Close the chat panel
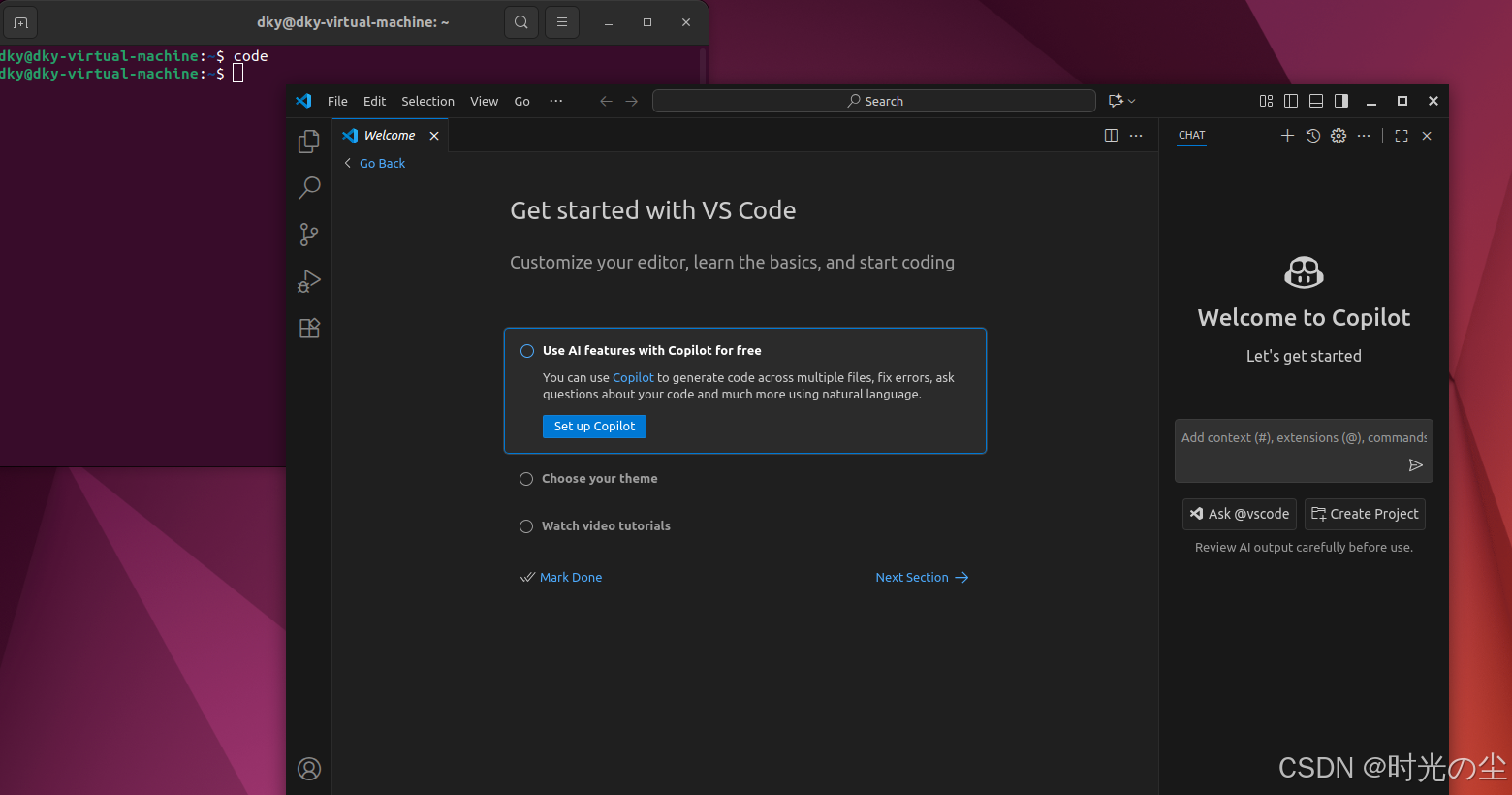1512x795 pixels. (1427, 136)
